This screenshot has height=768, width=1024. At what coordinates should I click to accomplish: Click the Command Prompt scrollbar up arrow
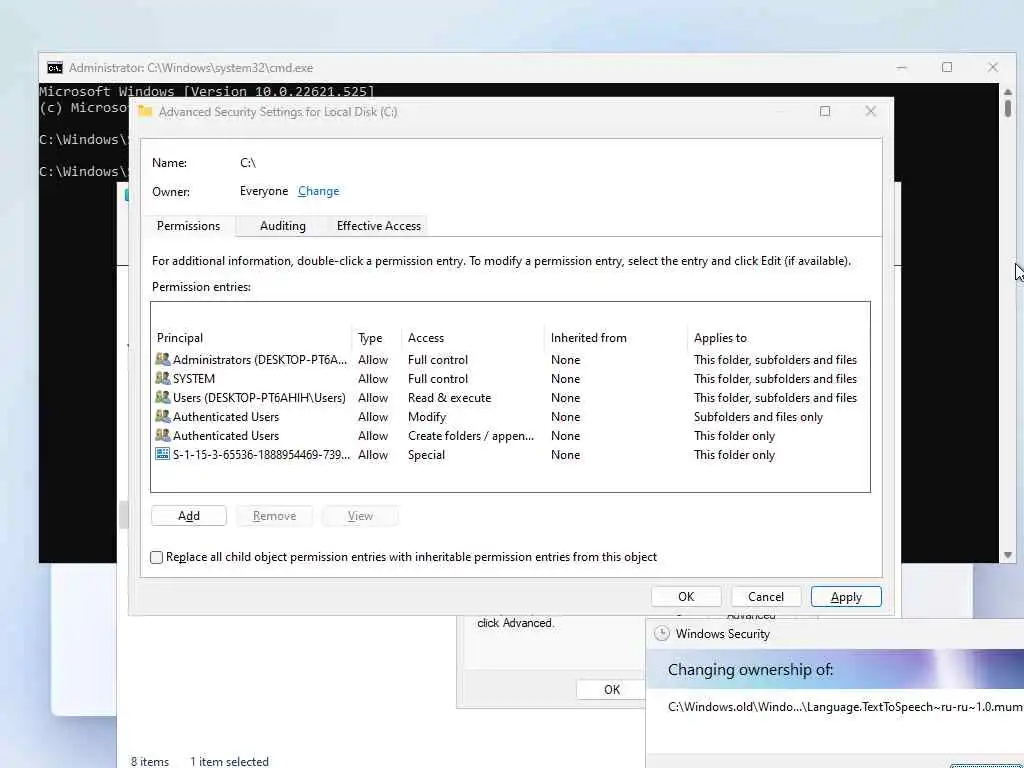tap(1008, 91)
